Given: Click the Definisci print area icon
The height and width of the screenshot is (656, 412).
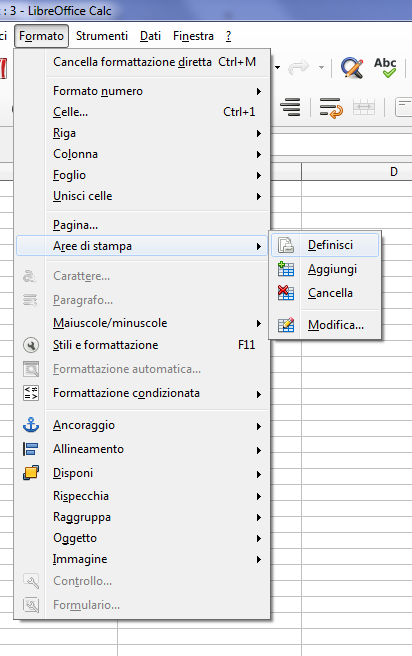Looking at the screenshot, I should point(286,245).
